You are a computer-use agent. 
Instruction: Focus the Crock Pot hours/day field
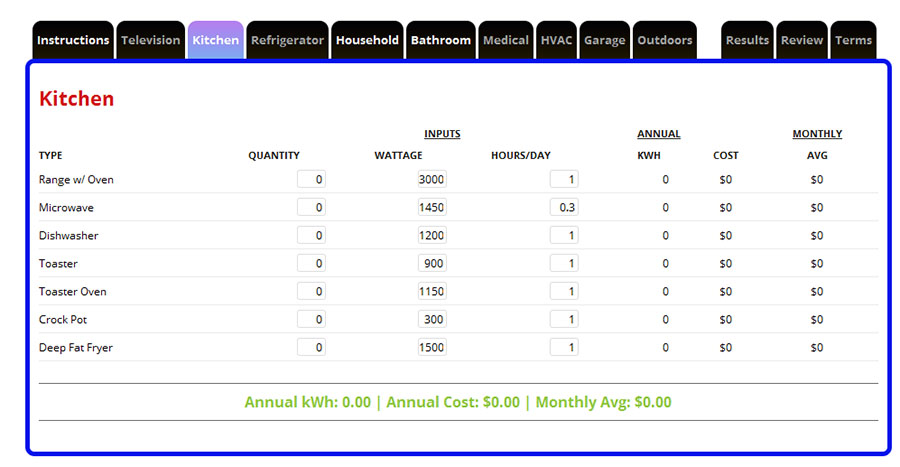pyautogui.click(x=564, y=320)
